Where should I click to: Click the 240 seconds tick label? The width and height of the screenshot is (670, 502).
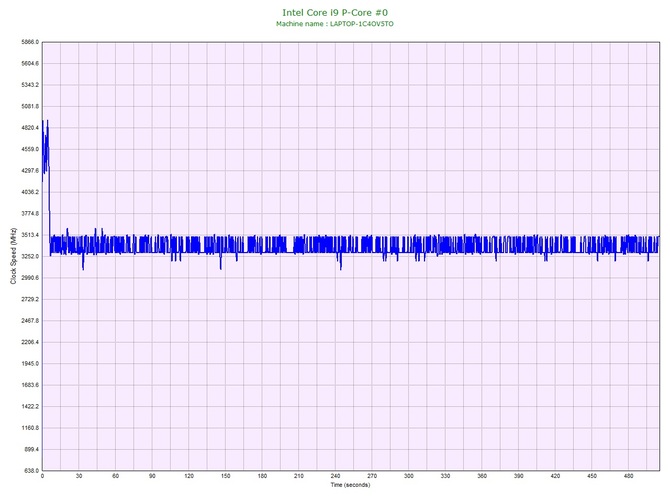point(335,476)
